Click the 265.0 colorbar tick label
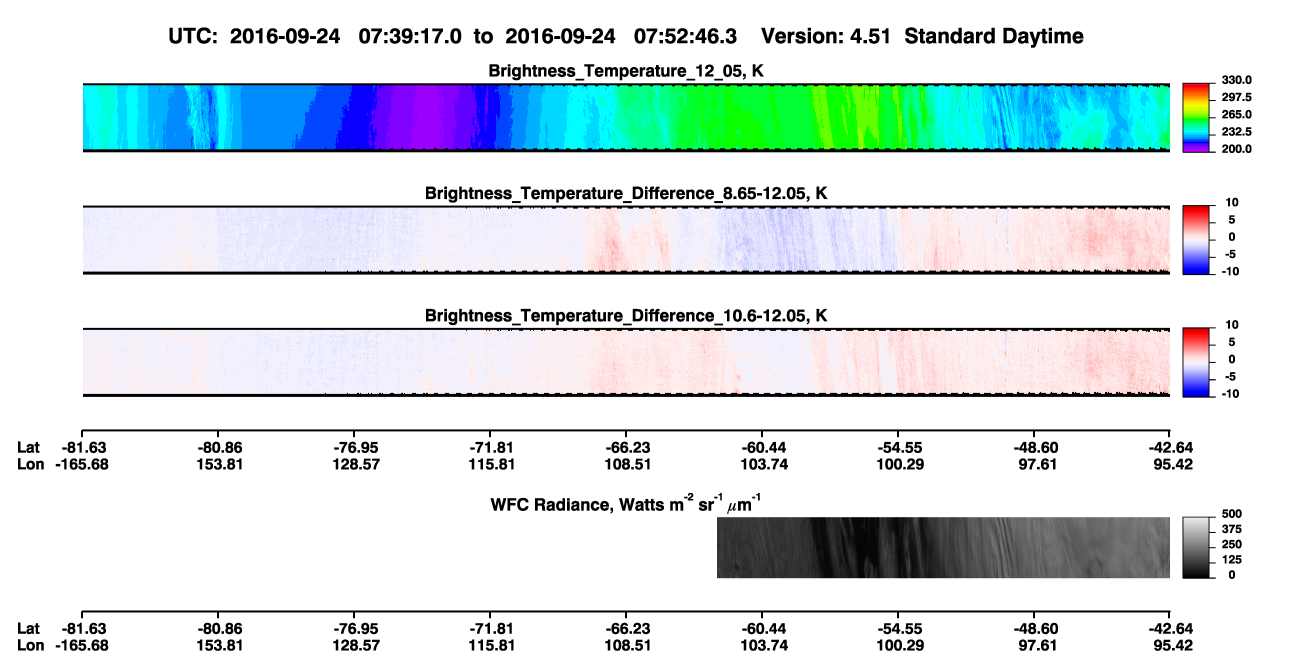Viewport: 1300px width, 667px height. [1238, 114]
